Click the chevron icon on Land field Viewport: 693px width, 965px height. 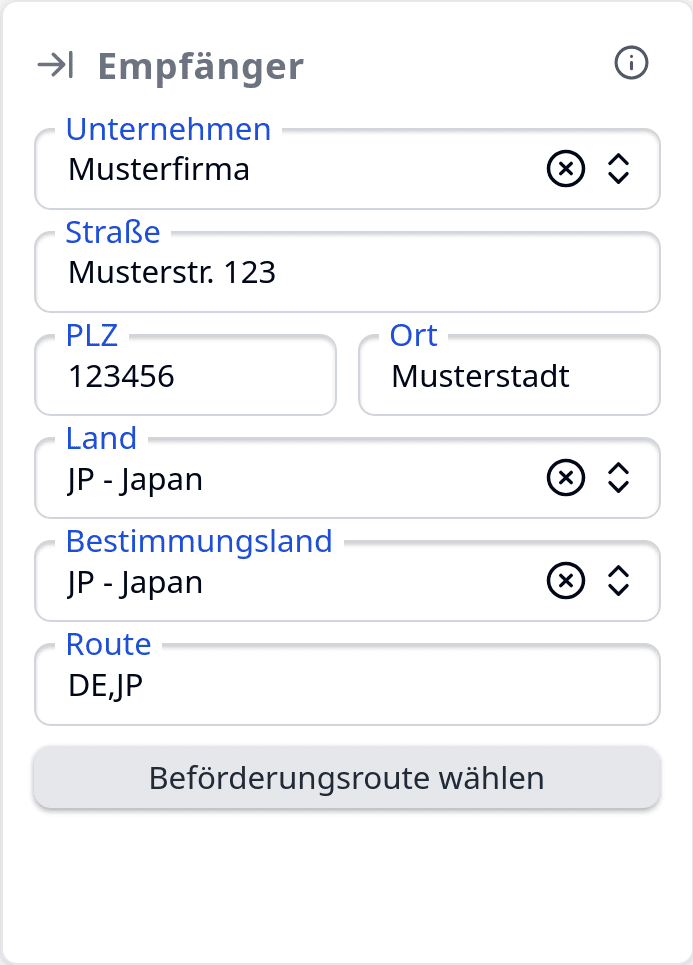point(618,478)
